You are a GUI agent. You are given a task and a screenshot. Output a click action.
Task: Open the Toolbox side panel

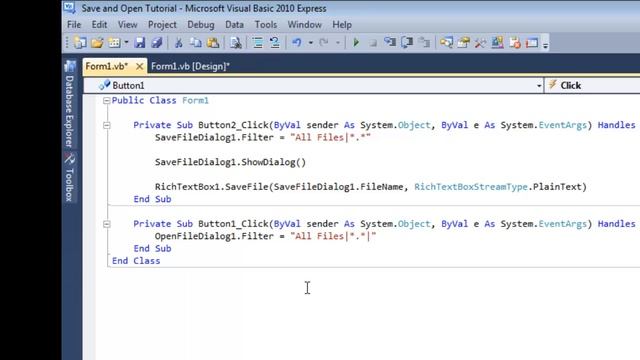click(x=69, y=178)
